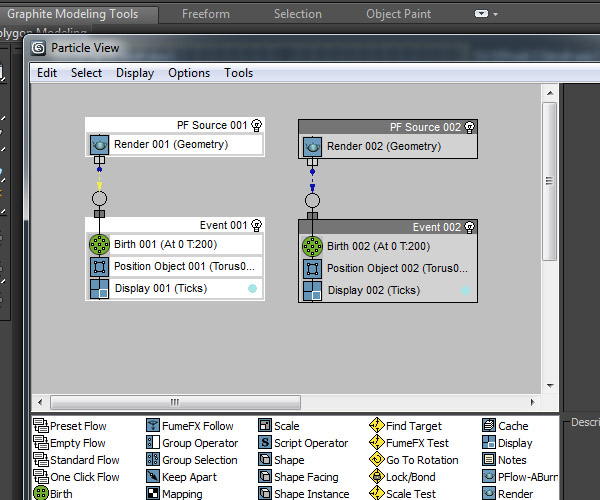Select the Shape Instance operator
This screenshot has width=600, height=500.
(304, 493)
